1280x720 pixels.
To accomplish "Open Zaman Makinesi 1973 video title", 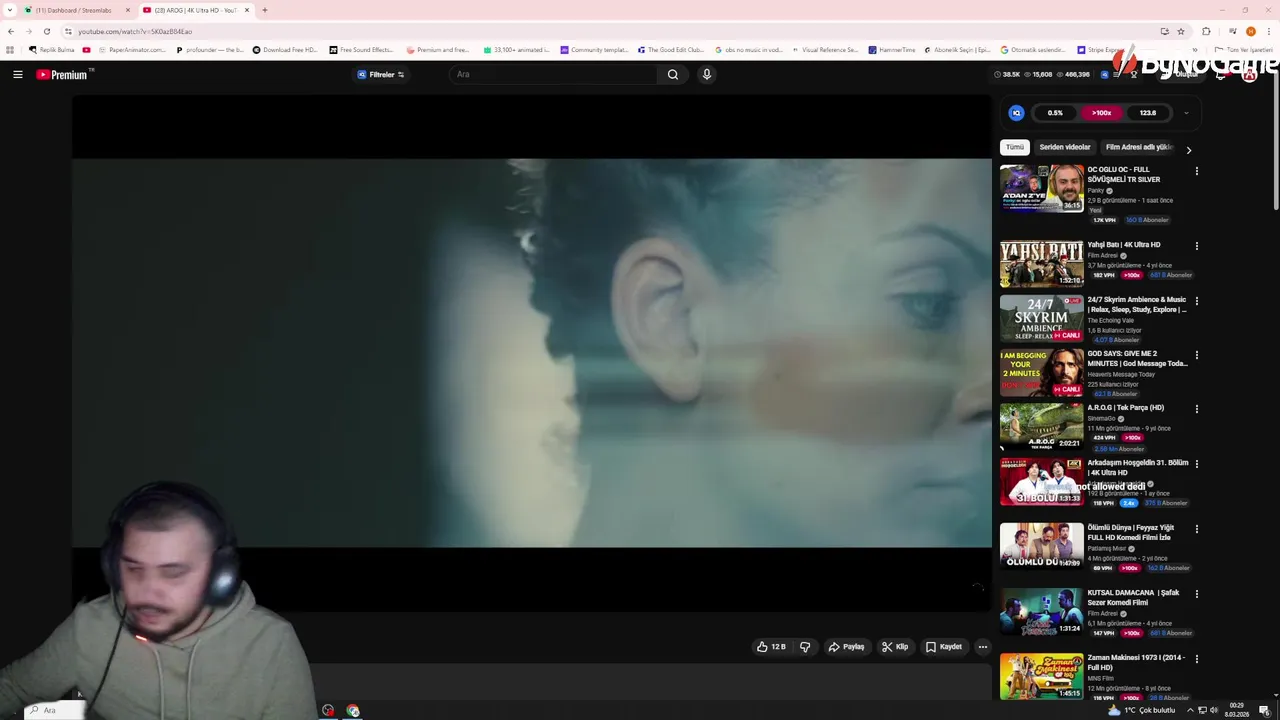I will tap(1136, 663).
